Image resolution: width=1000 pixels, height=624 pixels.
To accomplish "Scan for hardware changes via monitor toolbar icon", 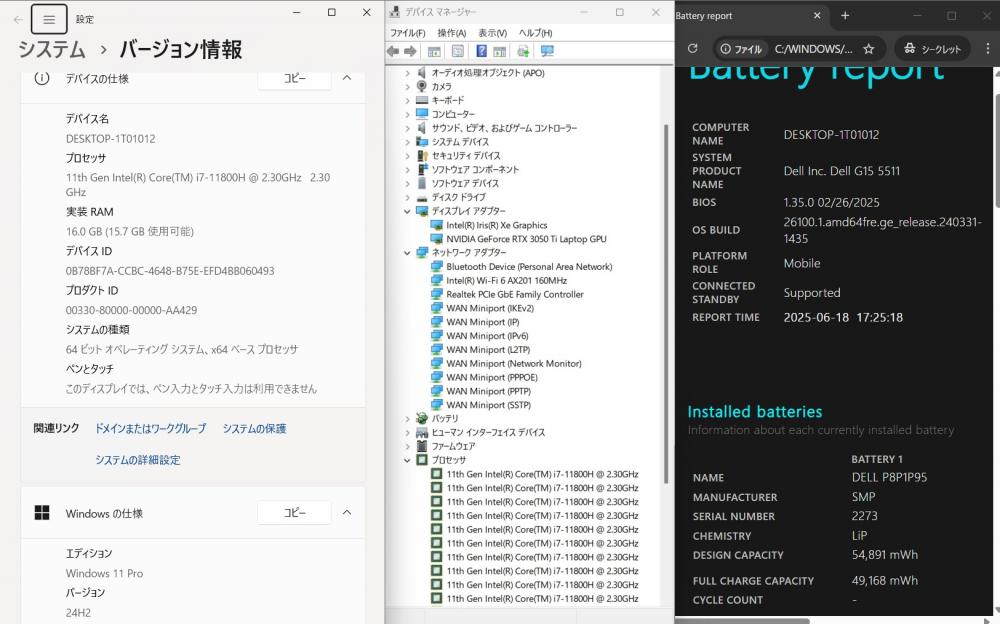I will [547, 51].
